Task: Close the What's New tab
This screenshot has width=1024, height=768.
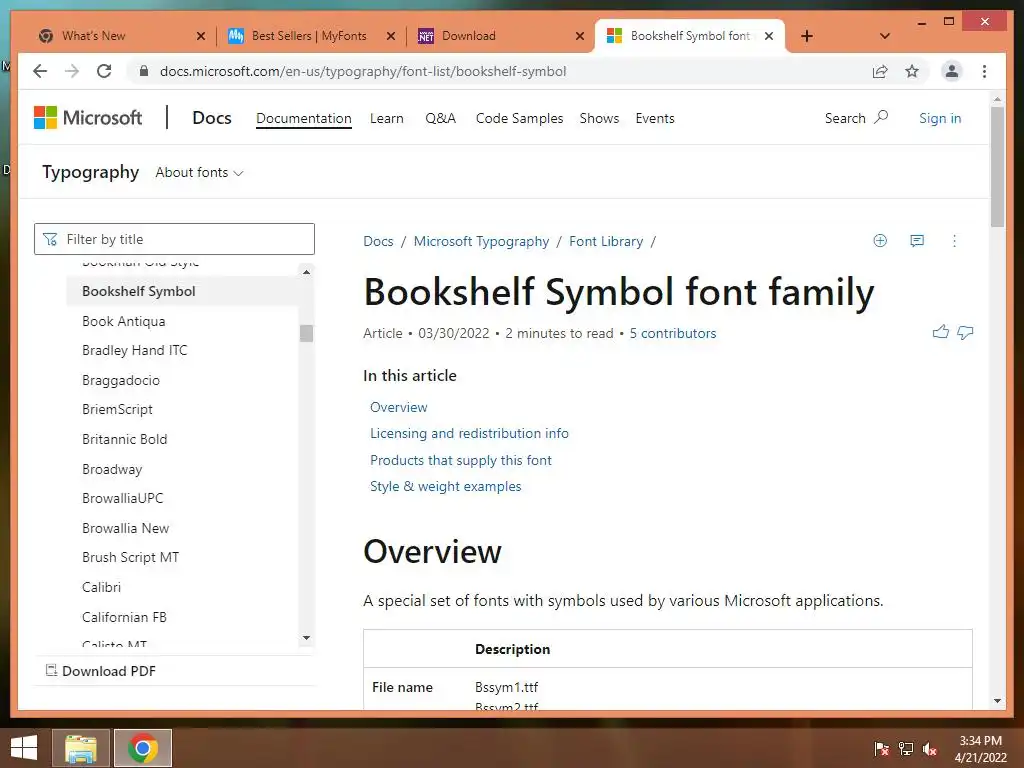Action: click(x=200, y=36)
